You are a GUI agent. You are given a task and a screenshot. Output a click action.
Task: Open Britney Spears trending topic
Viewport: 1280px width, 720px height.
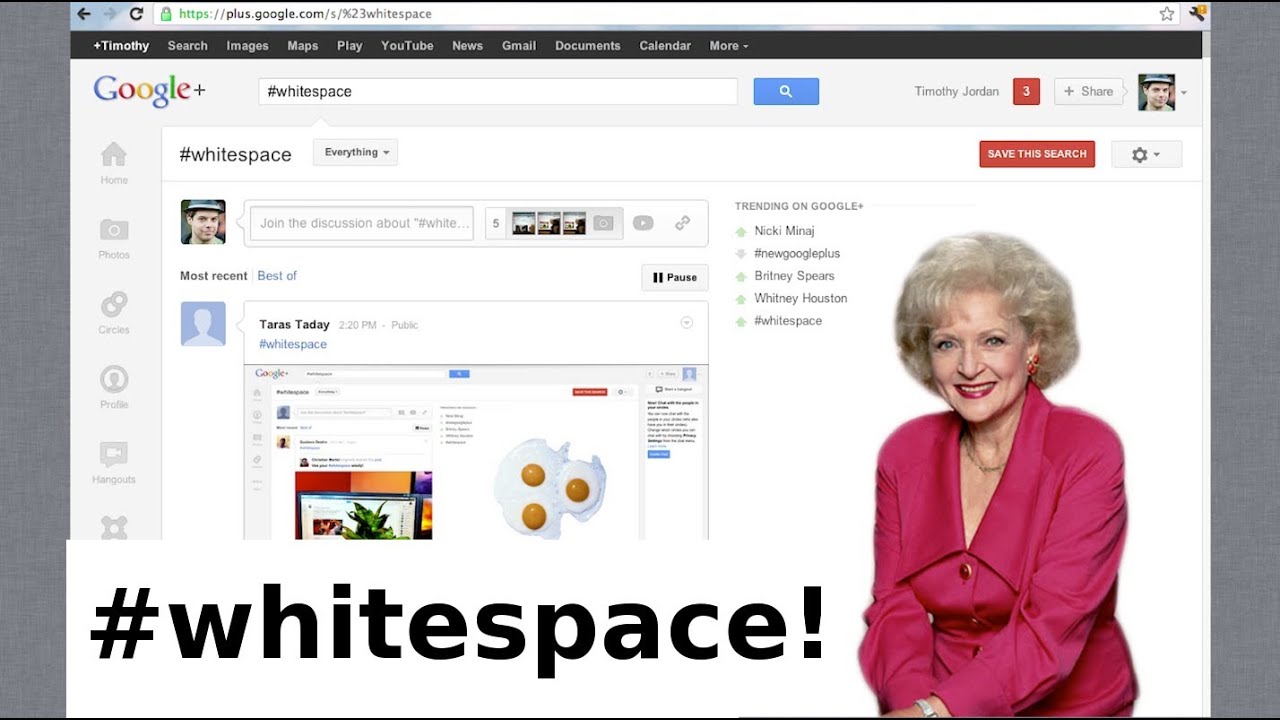click(x=794, y=276)
